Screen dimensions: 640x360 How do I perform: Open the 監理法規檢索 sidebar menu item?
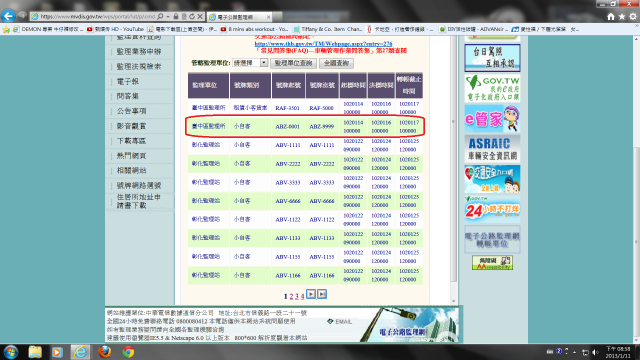click(139, 66)
